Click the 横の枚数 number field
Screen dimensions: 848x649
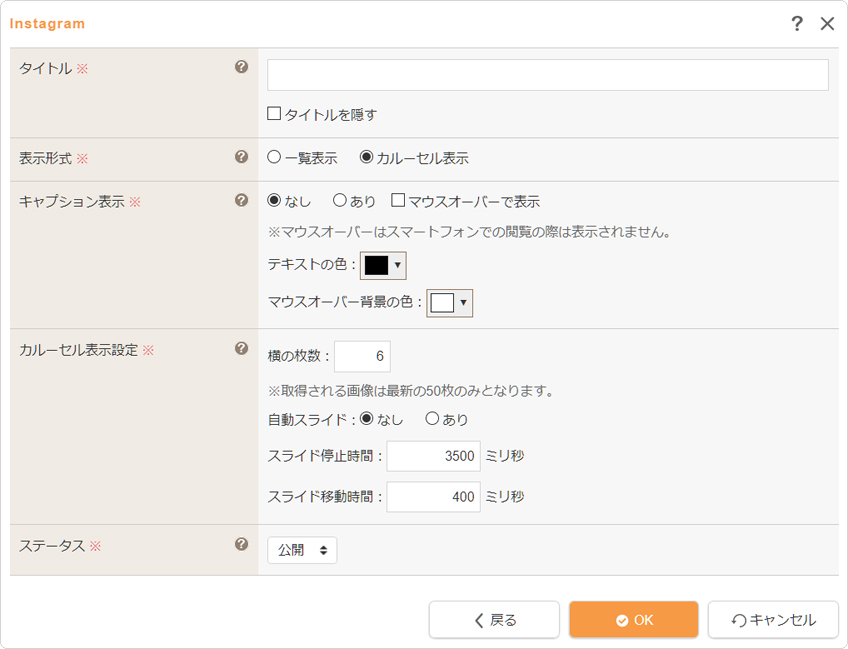[x=362, y=356]
